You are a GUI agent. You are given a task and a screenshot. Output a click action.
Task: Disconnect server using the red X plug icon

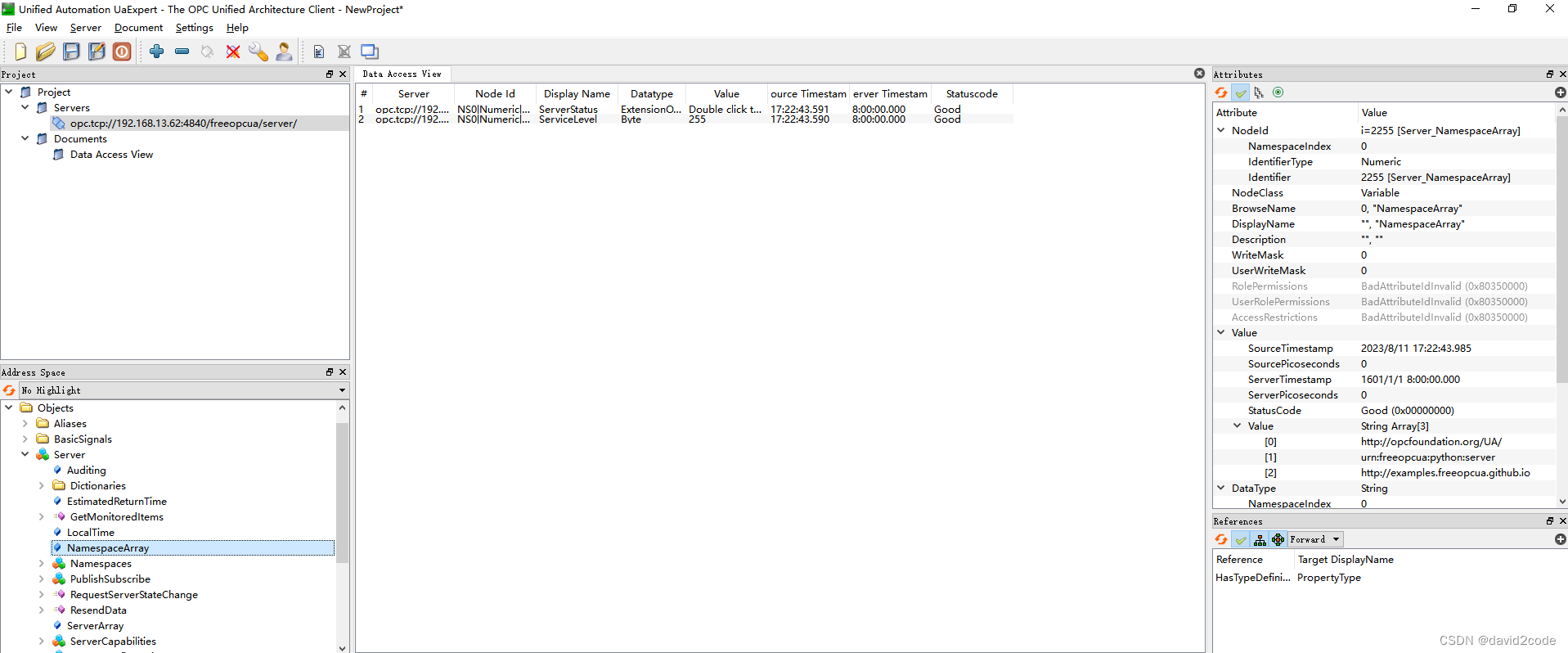pos(233,52)
